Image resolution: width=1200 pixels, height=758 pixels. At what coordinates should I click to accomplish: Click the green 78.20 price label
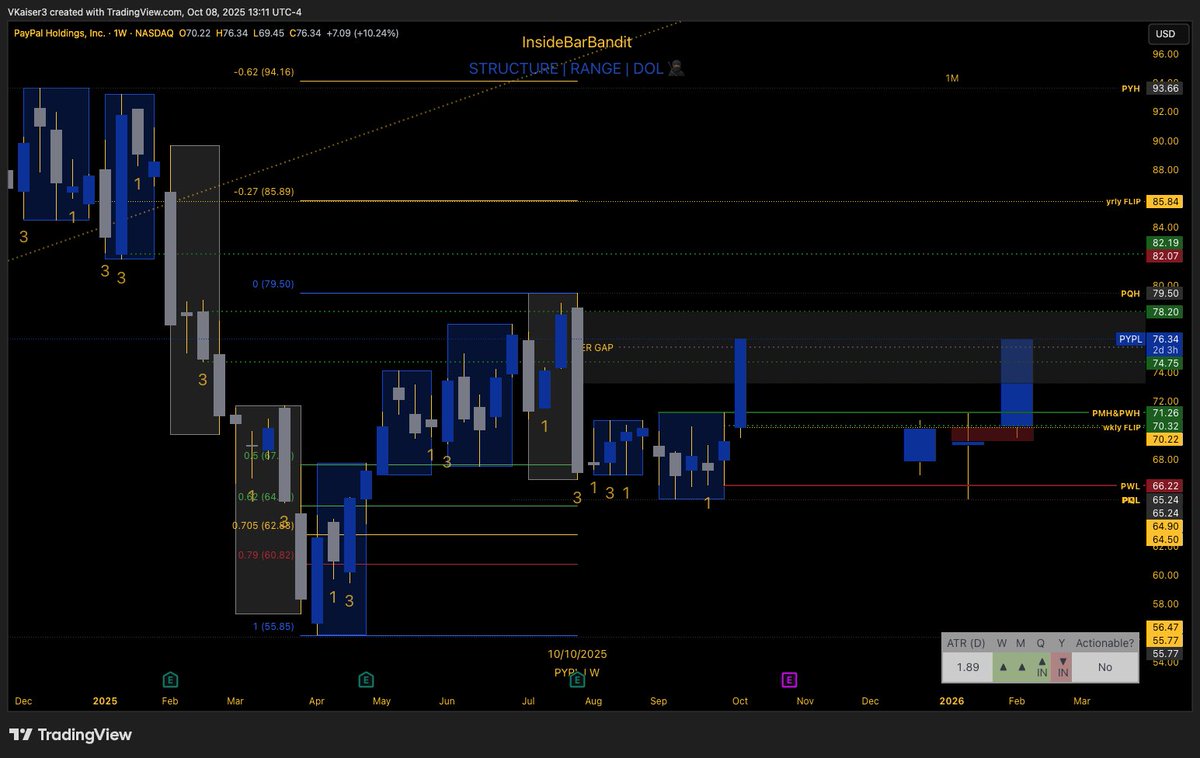point(1165,312)
